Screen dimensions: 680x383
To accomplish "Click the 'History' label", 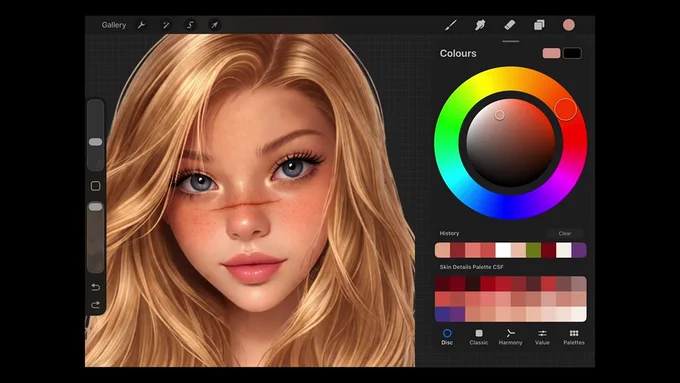I will (x=449, y=233).
